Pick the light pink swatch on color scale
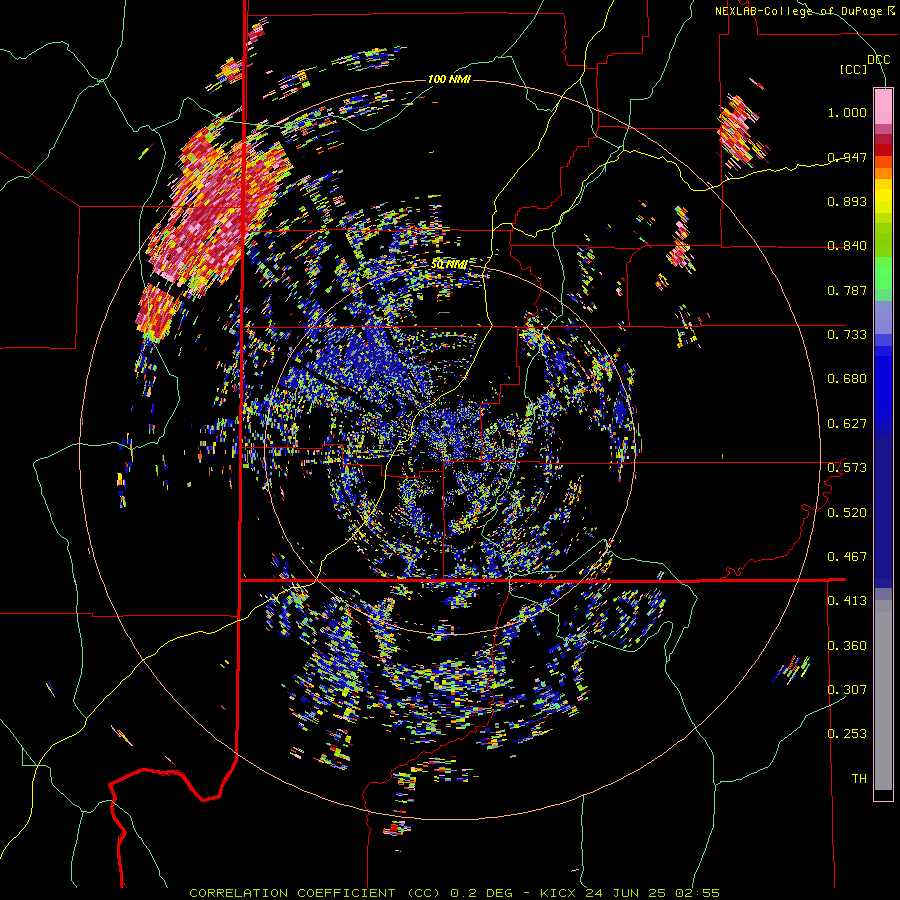This screenshot has width=900, height=900. click(883, 107)
